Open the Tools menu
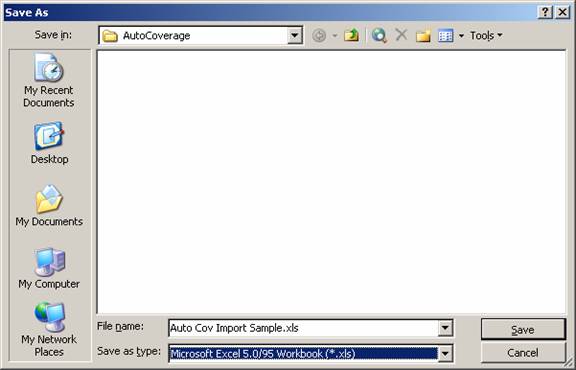 click(x=486, y=36)
